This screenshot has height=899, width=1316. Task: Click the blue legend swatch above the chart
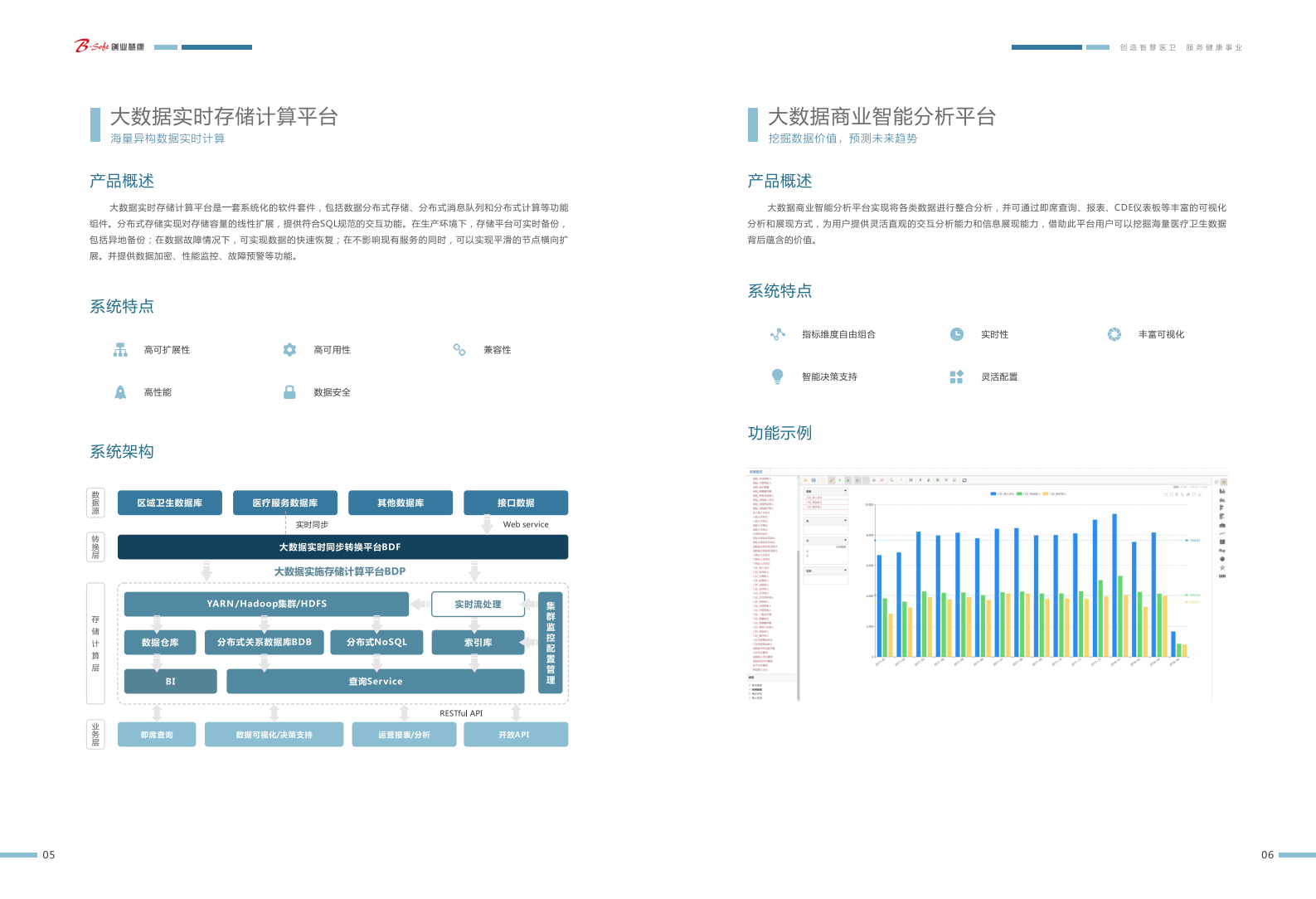coord(993,493)
